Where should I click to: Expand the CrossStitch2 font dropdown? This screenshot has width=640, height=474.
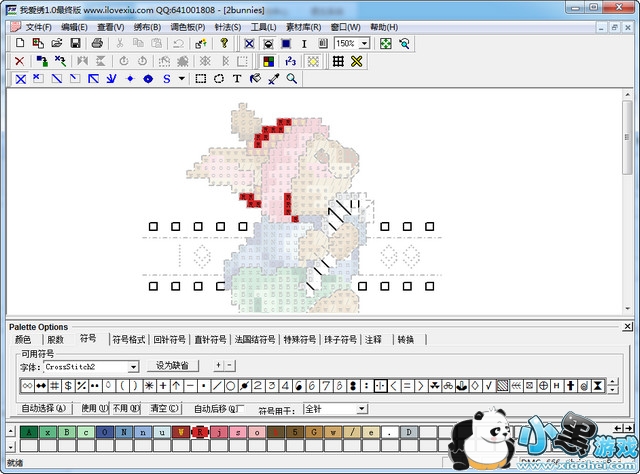133,367
